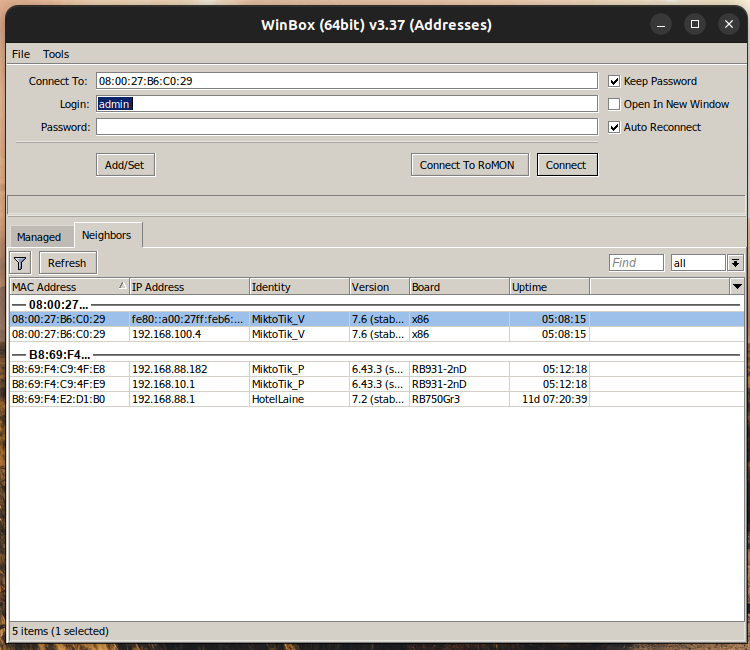Open the 'all' filter dropdown arrow
This screenshot has height=650, width=750.
click(x=735, y=263)
